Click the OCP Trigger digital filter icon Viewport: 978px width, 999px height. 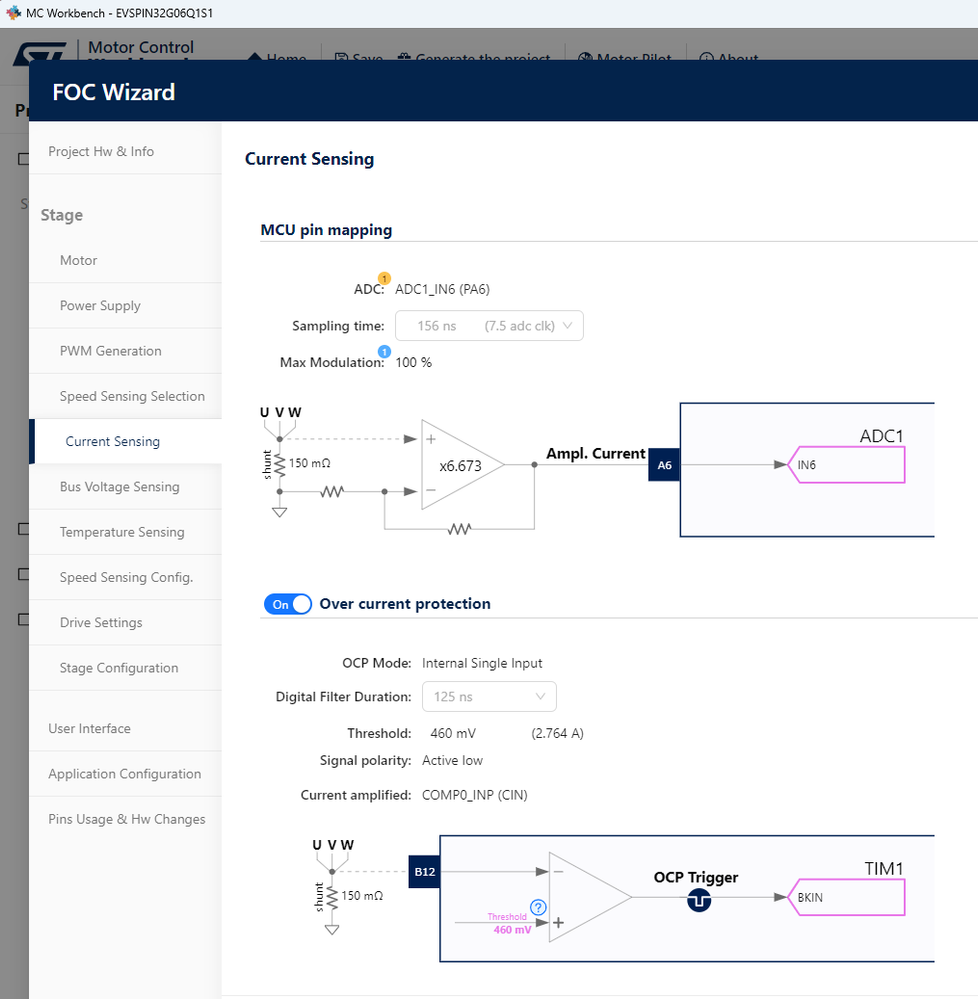pos(699,900)
